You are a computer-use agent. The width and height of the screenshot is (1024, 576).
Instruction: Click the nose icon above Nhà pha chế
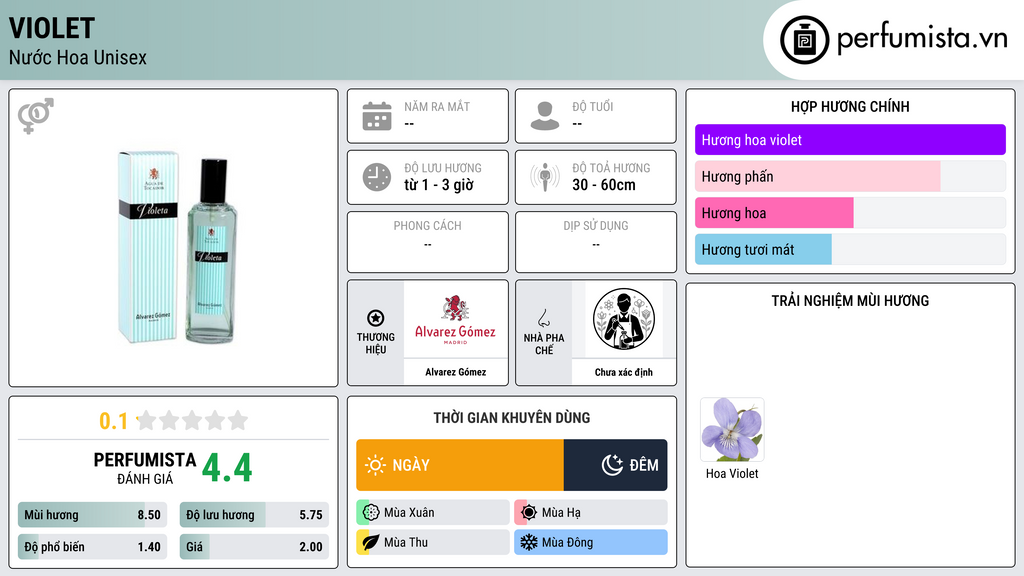(x=543, y=318)
